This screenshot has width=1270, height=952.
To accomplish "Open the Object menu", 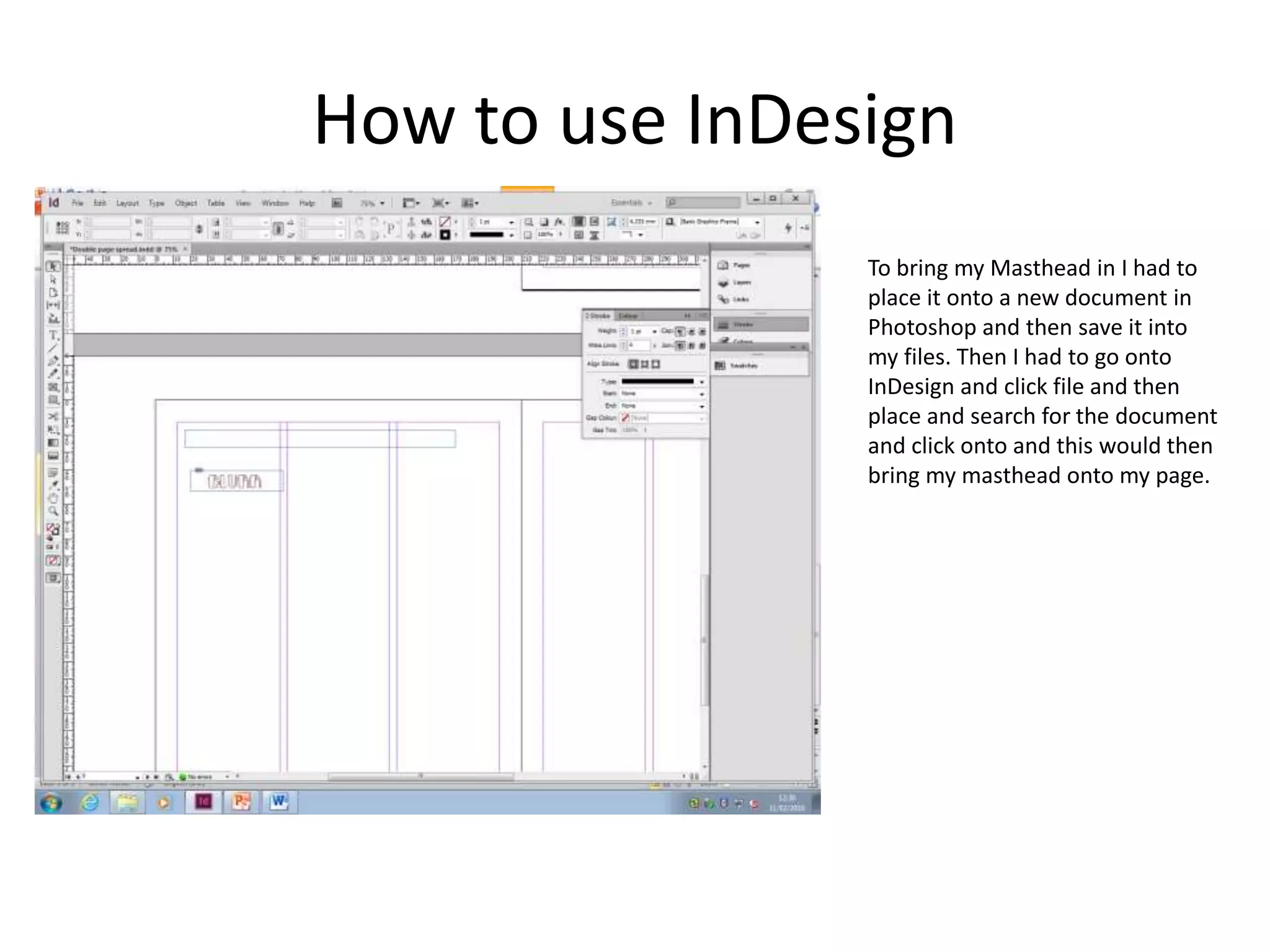I will coord(185,203).
